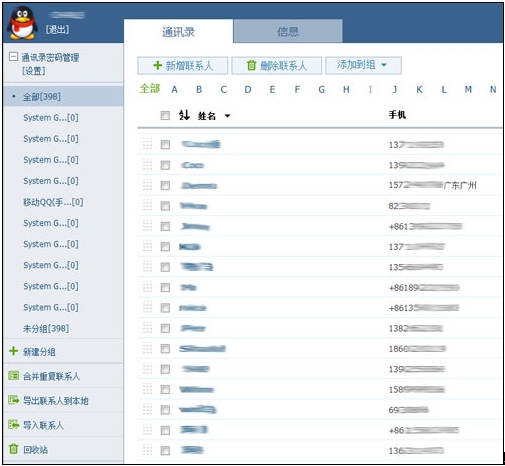Click the green plus icon for 新建分组
The width and height of the screenshot is (505, 466).
tap(13, 351)
